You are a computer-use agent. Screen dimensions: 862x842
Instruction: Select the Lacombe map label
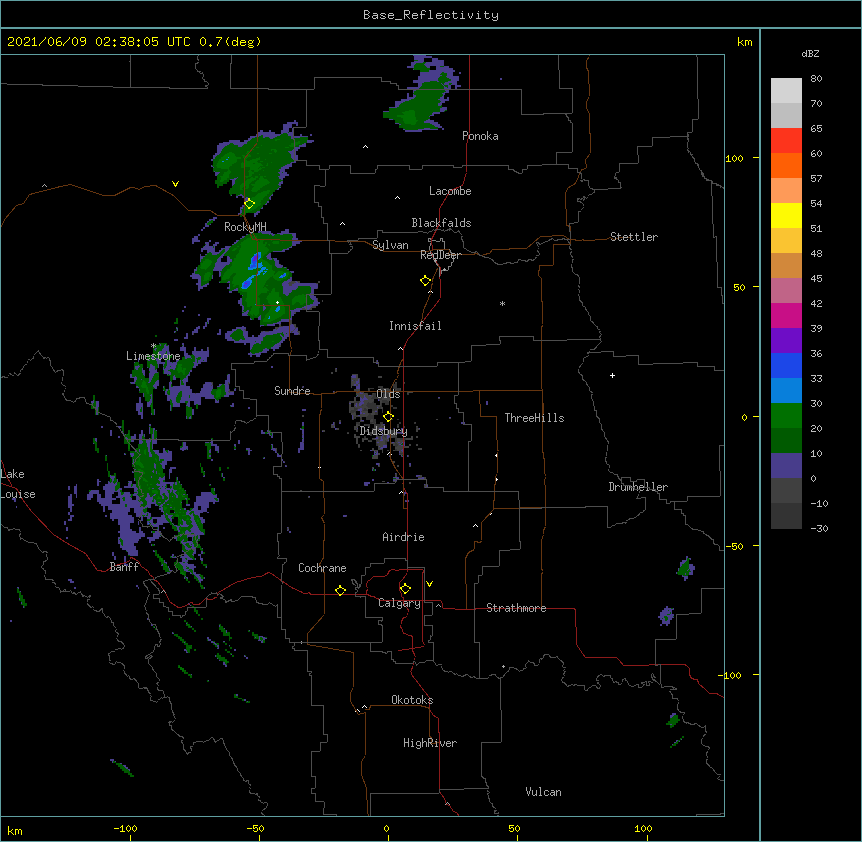(450, 191)
